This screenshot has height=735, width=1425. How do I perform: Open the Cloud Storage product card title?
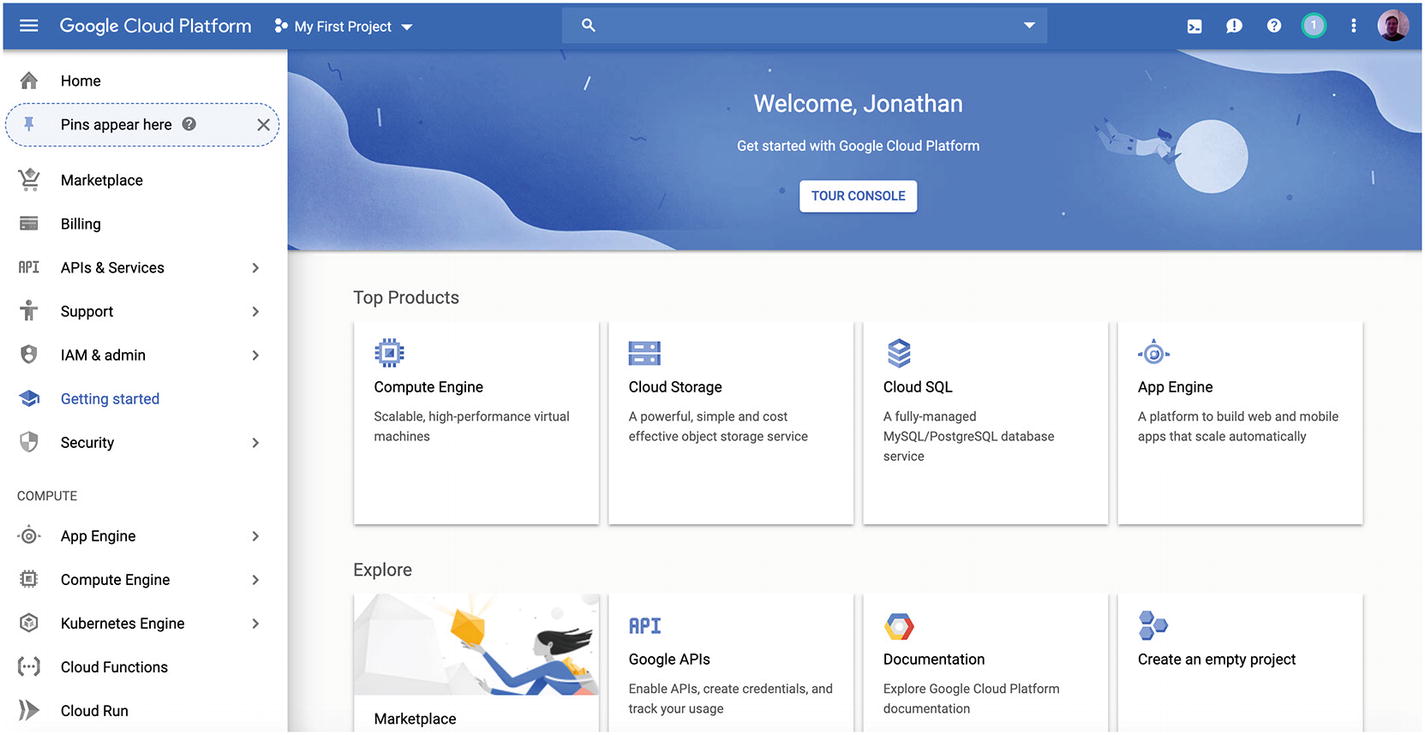(x=675, y=387)
